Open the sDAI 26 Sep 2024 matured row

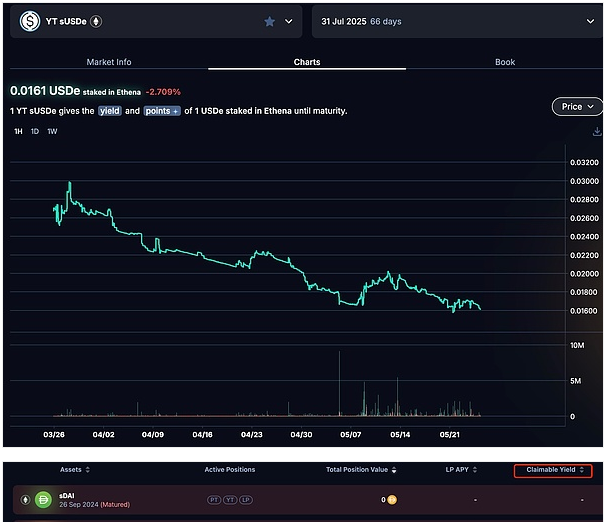pyautogui.click(x=307, y=500)
